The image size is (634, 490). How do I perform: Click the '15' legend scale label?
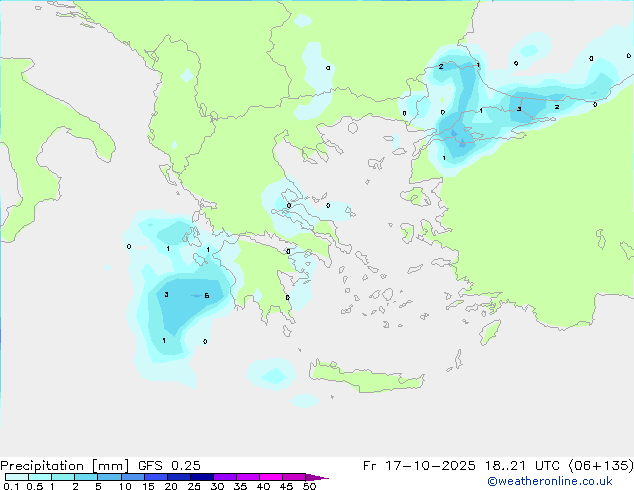pyautogui.click(x=148, y=486)
